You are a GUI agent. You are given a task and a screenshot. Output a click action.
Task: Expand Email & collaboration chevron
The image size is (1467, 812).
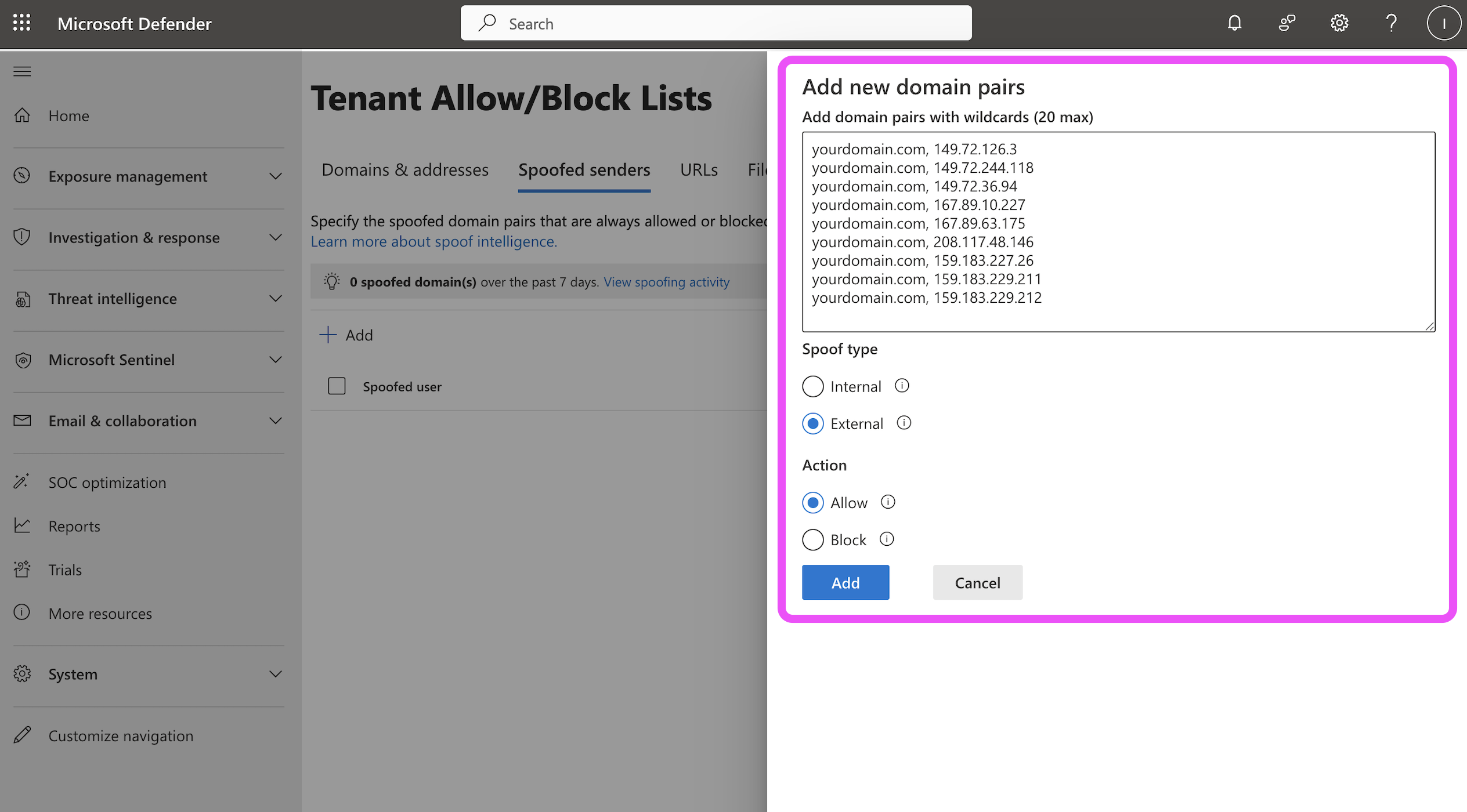point(276,420)
